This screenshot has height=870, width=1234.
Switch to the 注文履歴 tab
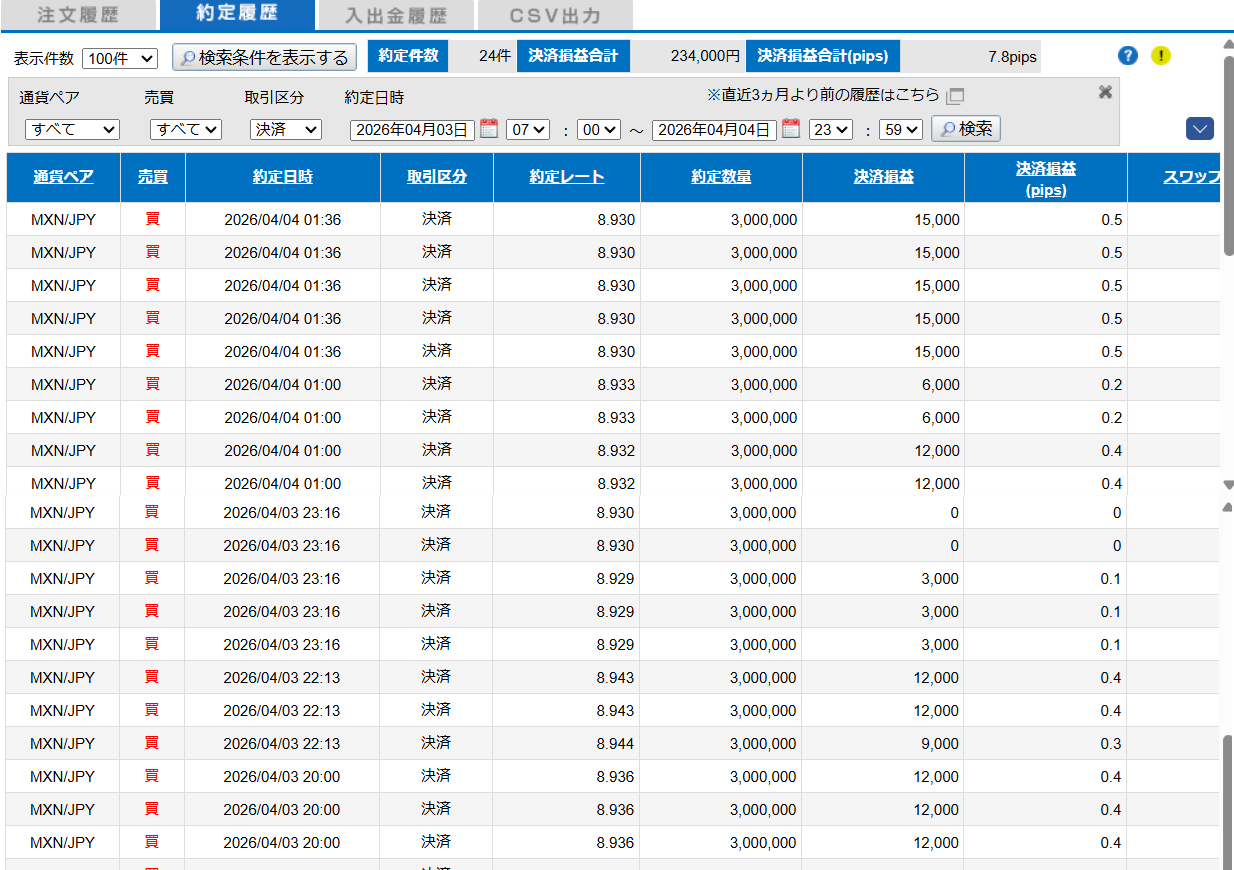(x=77, y=15)
